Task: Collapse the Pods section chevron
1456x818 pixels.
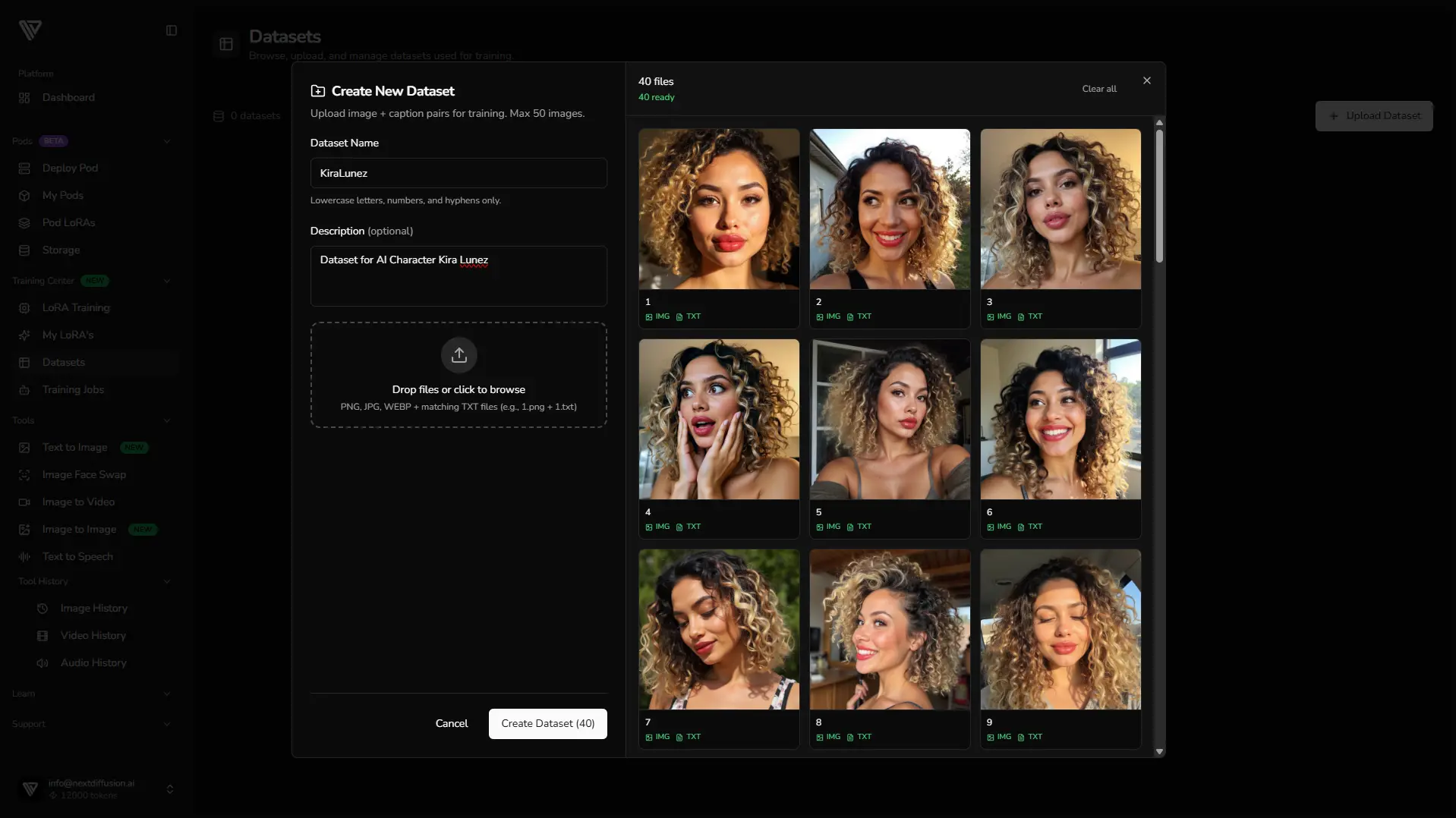Action: click(x=167, y=141)
